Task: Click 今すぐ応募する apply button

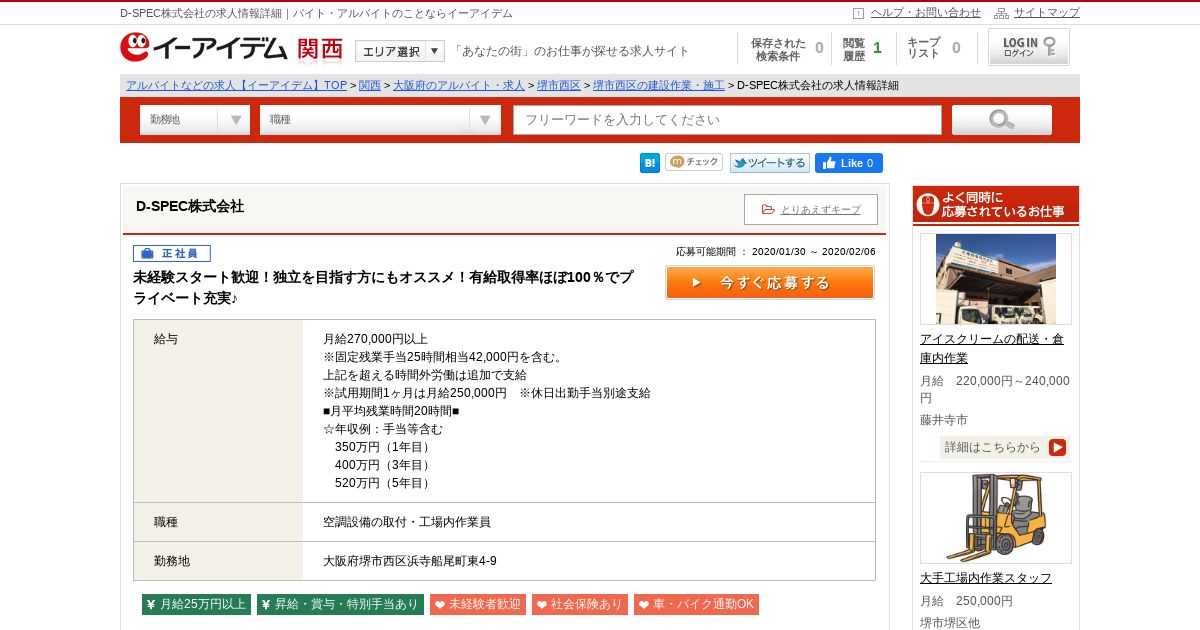Action: (770, 282)
